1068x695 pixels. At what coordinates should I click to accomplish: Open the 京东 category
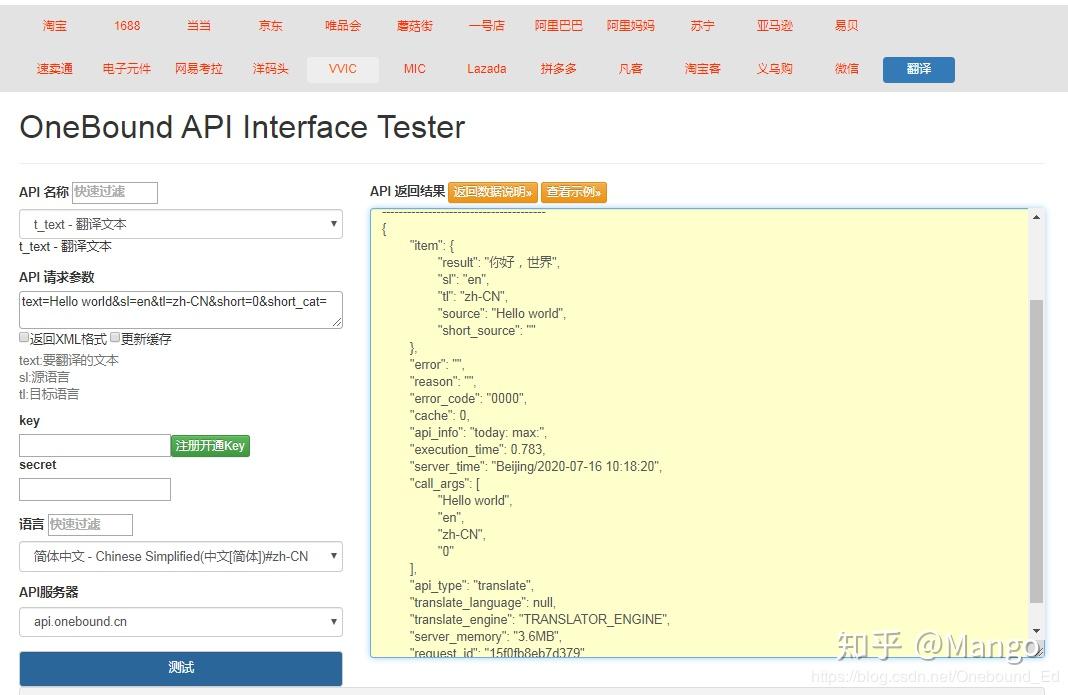[270, 25]
